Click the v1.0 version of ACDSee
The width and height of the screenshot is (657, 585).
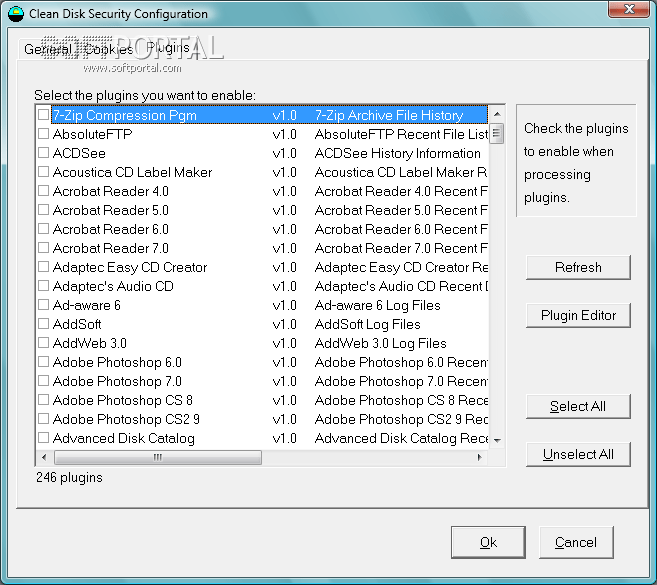tap(285, 153)
